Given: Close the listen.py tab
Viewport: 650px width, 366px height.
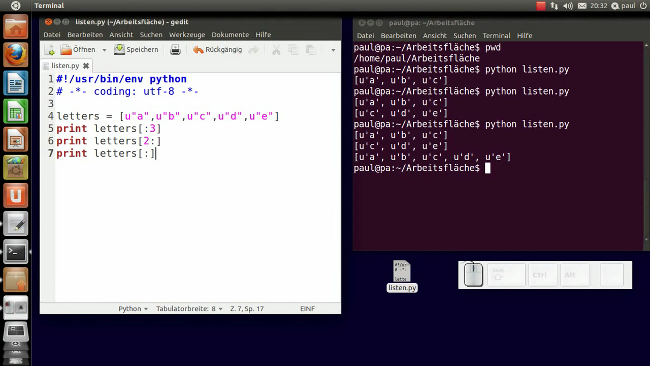Looking at the screenshot, I should coord(86,65).
